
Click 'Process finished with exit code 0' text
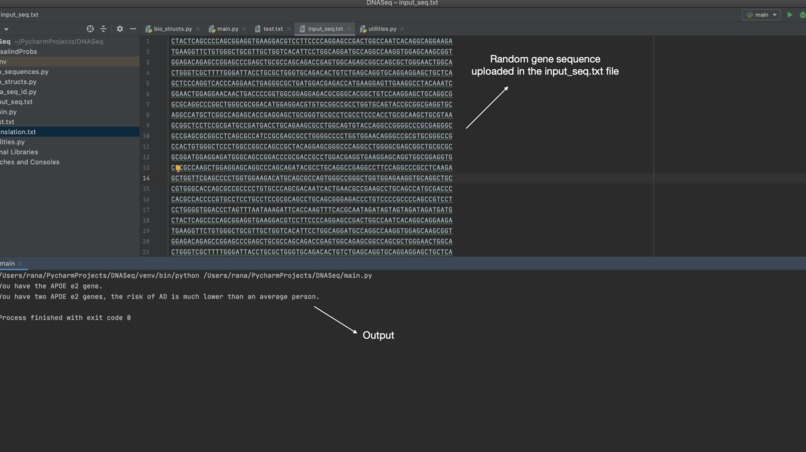click(65, 318)
